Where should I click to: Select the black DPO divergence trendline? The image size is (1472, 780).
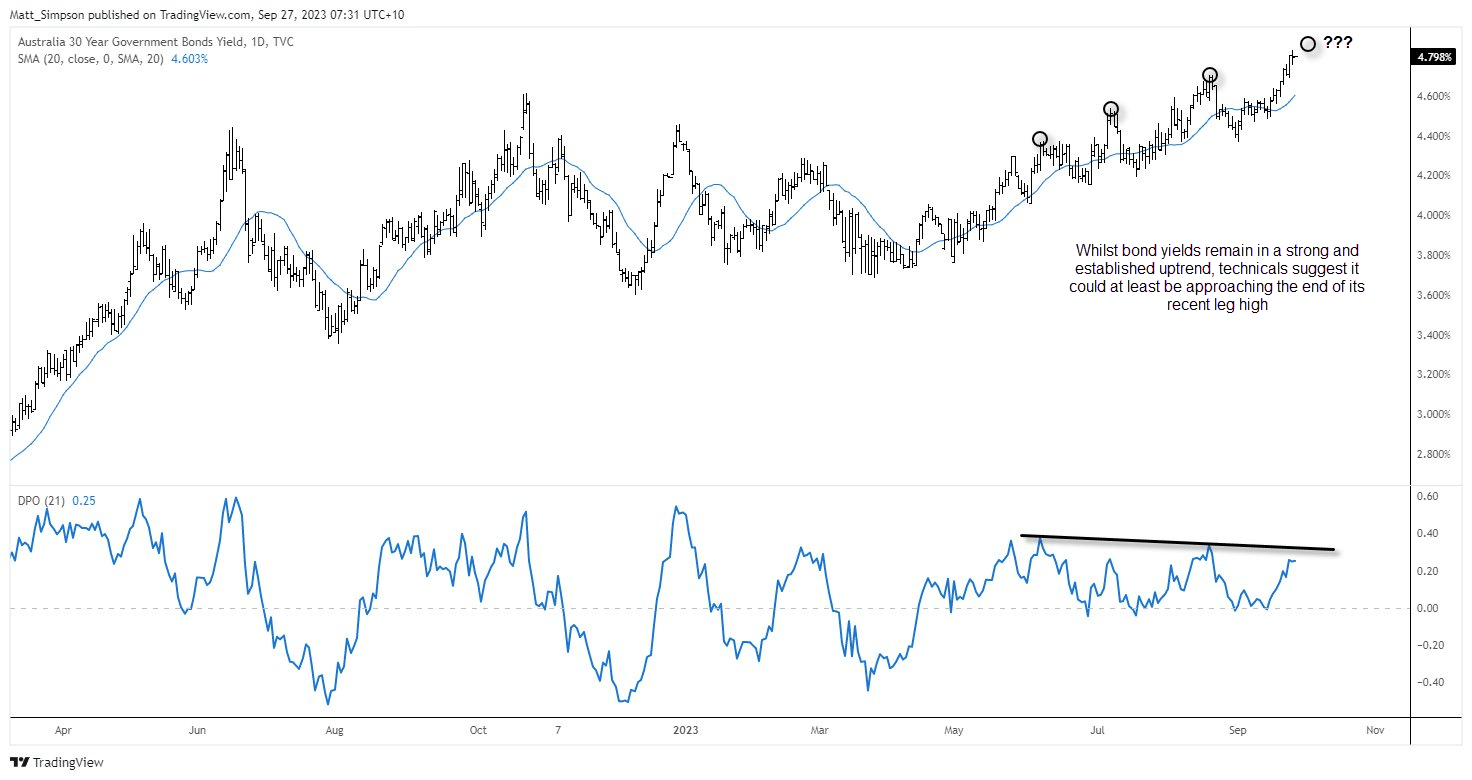[x=1178, y=543]
